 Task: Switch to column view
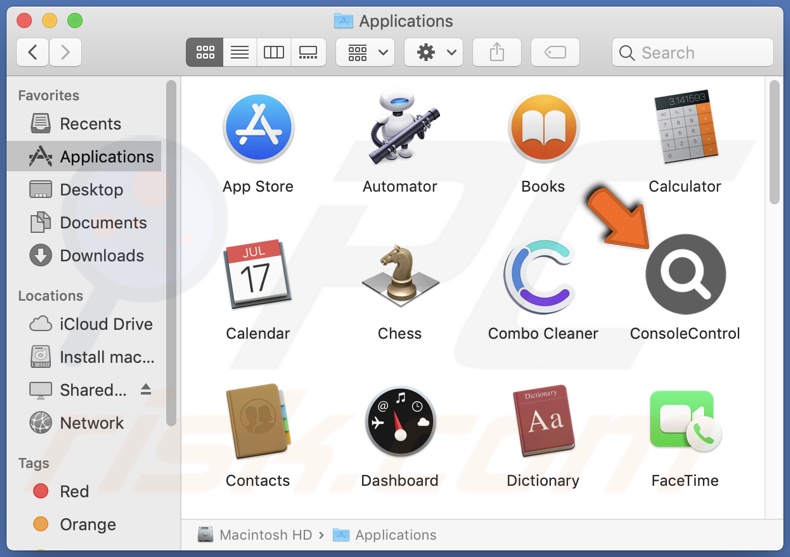click(274, 52)
